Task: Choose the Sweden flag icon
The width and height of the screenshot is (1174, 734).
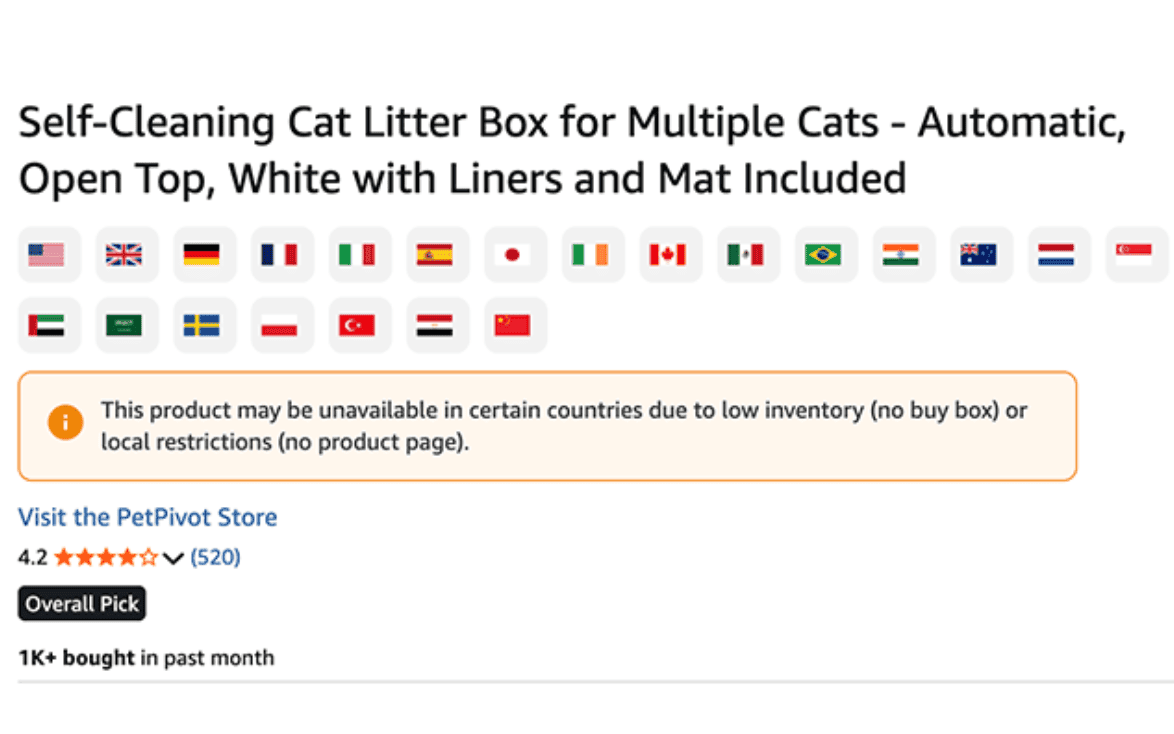Action: tap(202, 325)
